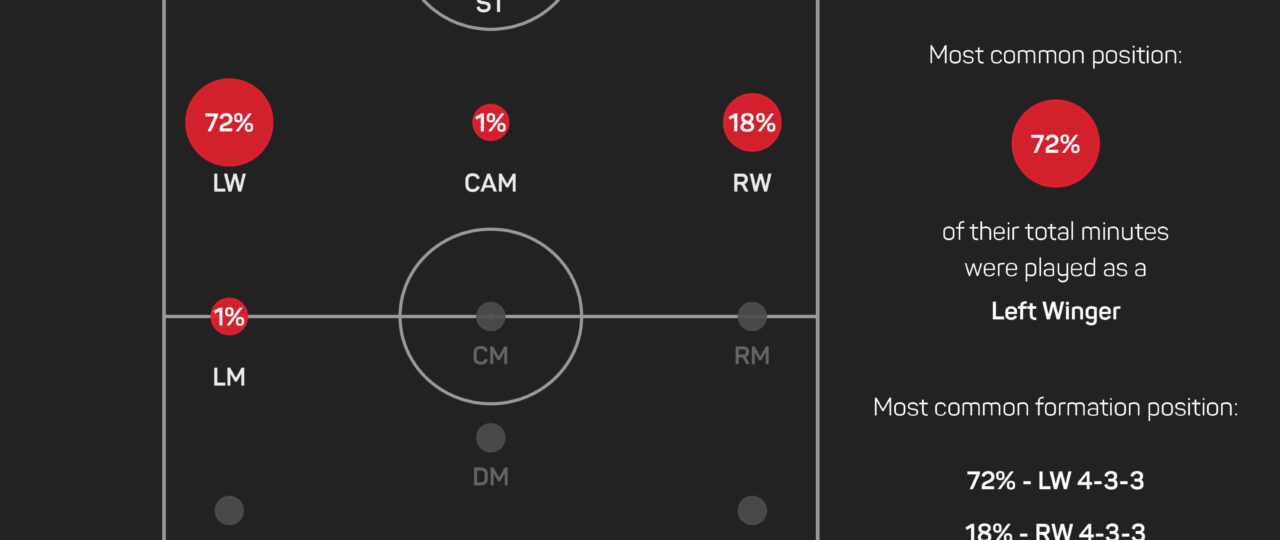The image size is (1280, 540).
Task: Click the large 72% circle in summary panel
Action: 1055,144
